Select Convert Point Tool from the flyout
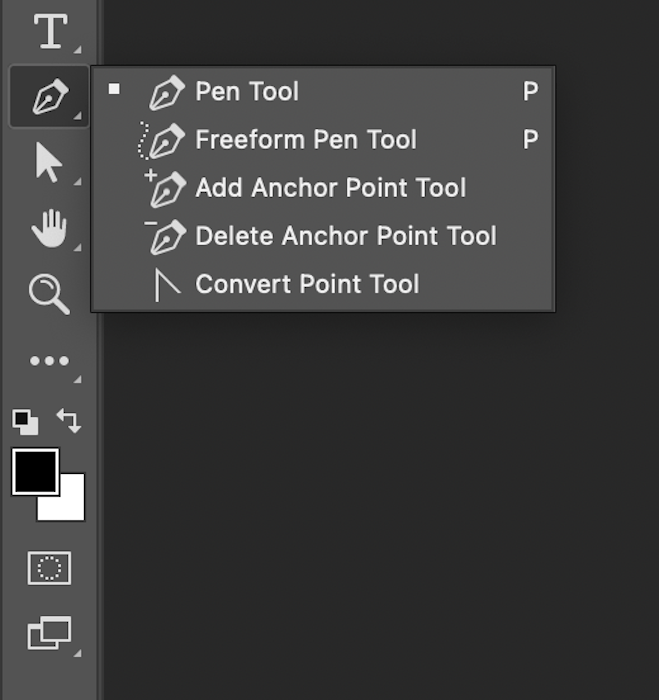The image size is (659, 700). (x=307, y=284)
